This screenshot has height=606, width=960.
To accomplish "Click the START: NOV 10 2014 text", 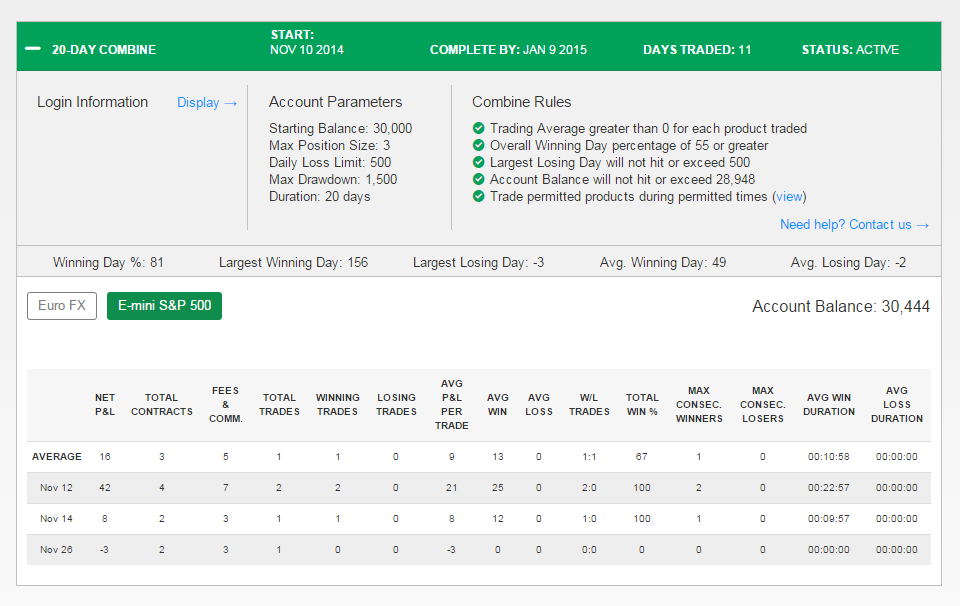I will point(307,42).
